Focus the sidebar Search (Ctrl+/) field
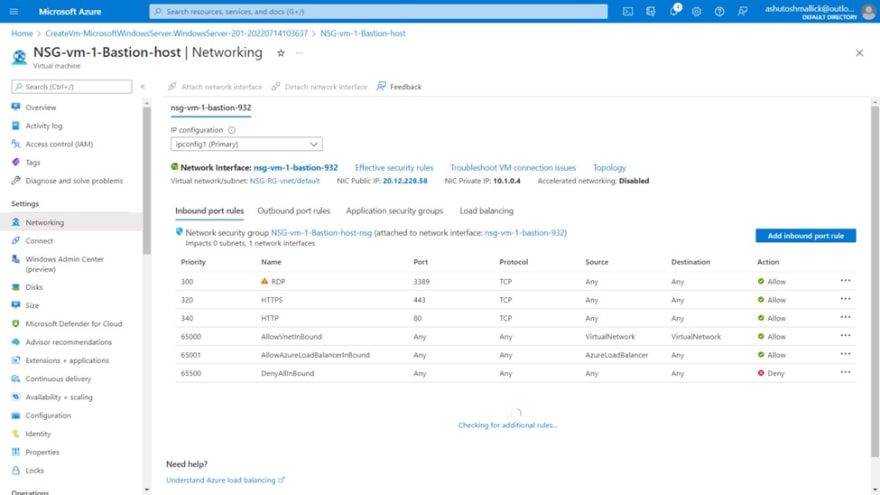The image size is (880, 495). point(71,86)
